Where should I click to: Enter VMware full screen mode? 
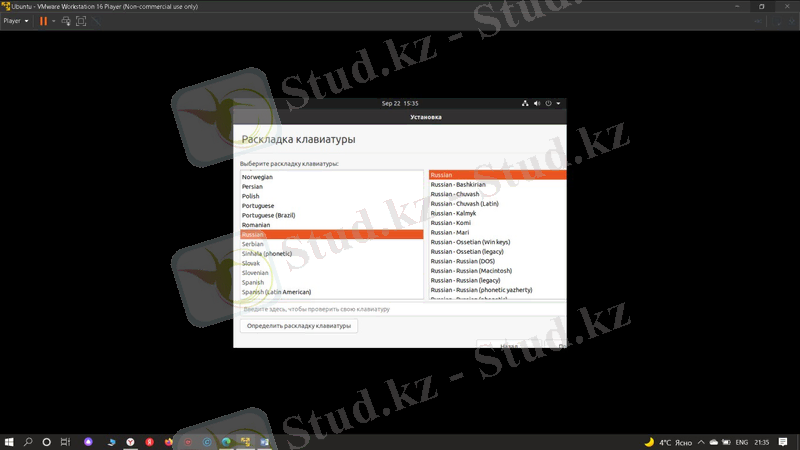81,21
